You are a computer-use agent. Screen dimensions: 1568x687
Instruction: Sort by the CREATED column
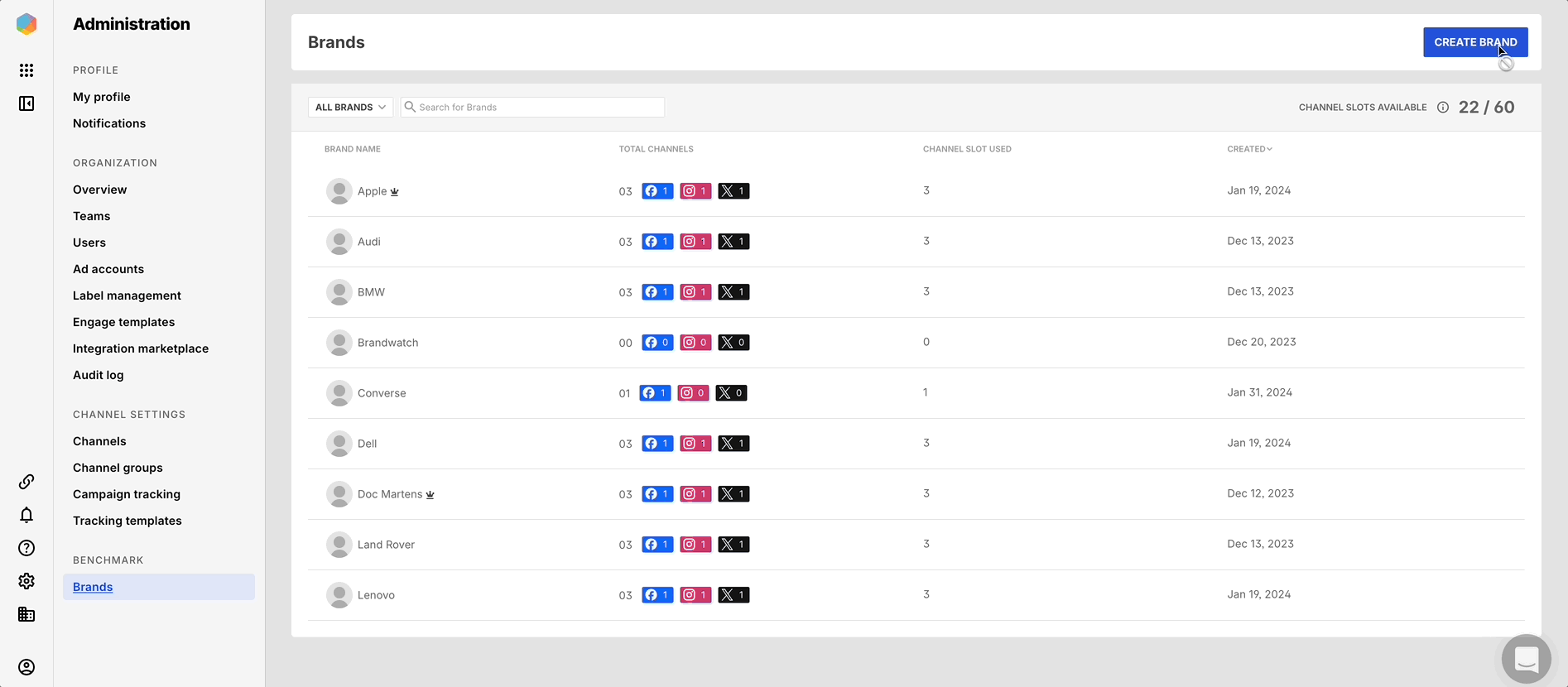coord(1249,149)
